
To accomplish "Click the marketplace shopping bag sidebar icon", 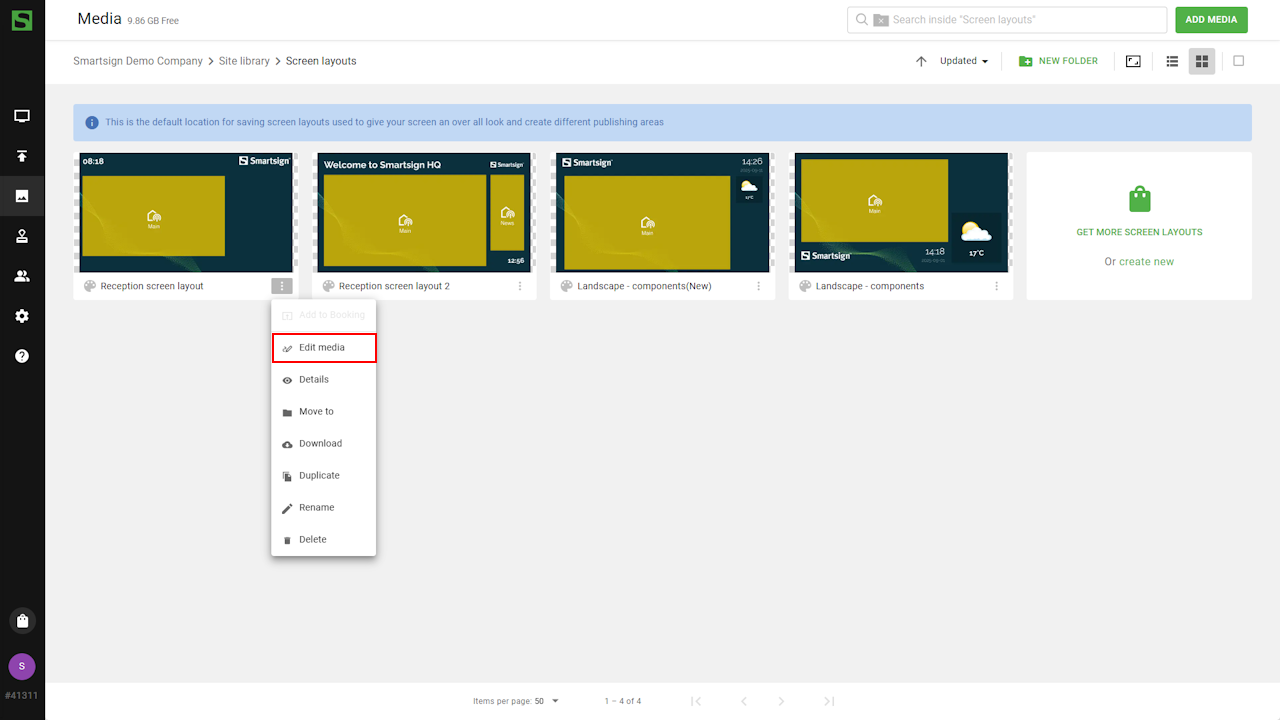I will (22, 620).
